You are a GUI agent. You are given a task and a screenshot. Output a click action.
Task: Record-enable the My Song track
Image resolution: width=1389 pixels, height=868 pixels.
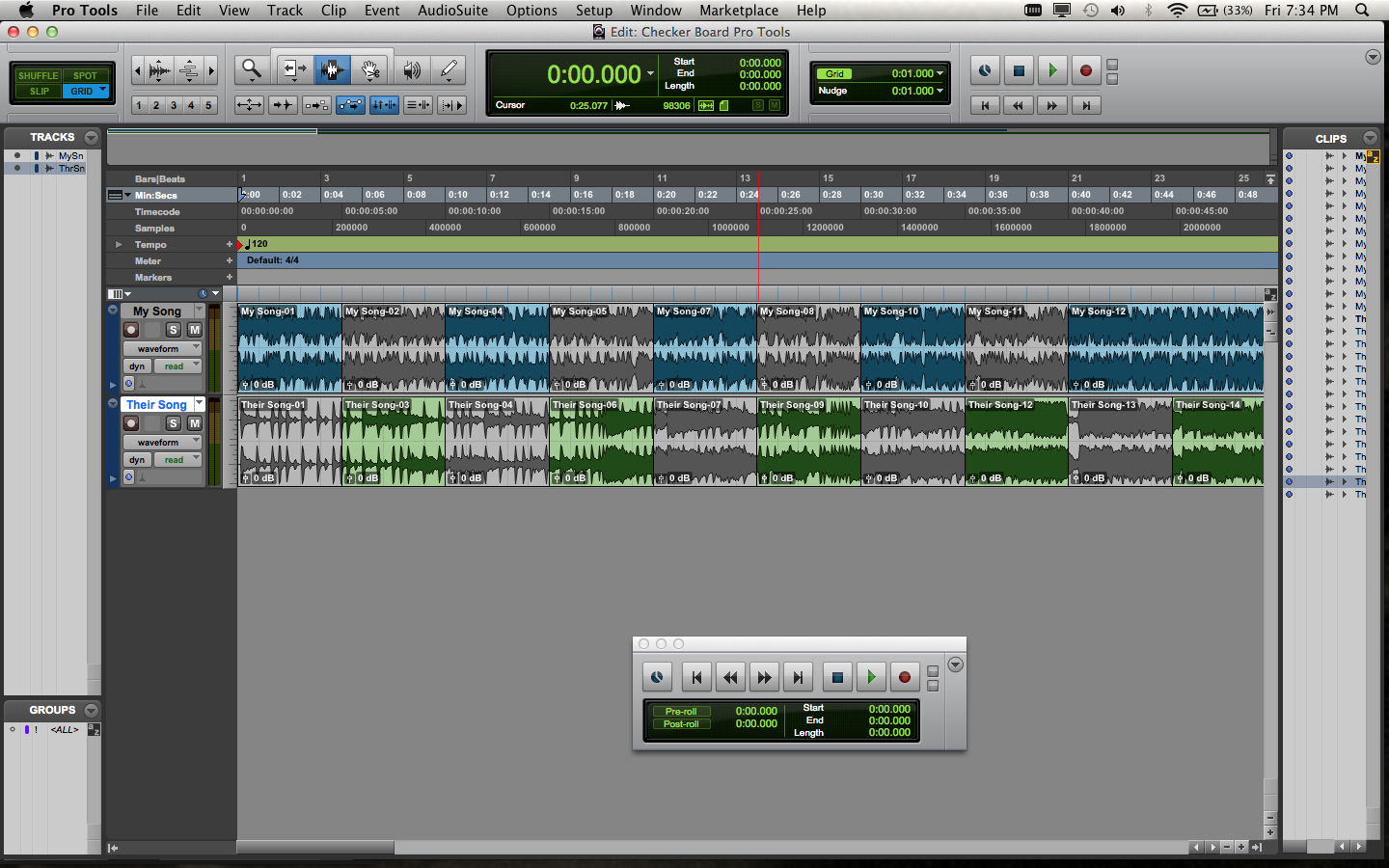[x=131, y=330]
